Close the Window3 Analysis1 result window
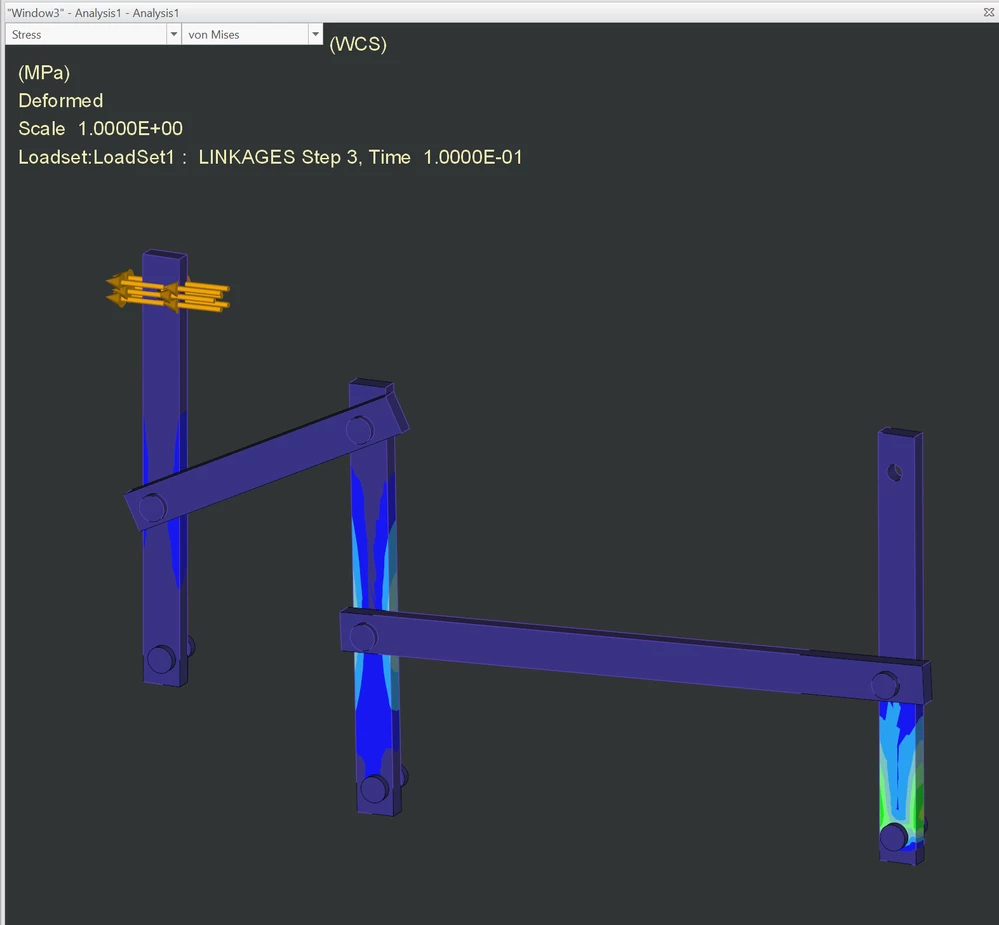Viewport: 999px width, 925px height. point(989,12)
